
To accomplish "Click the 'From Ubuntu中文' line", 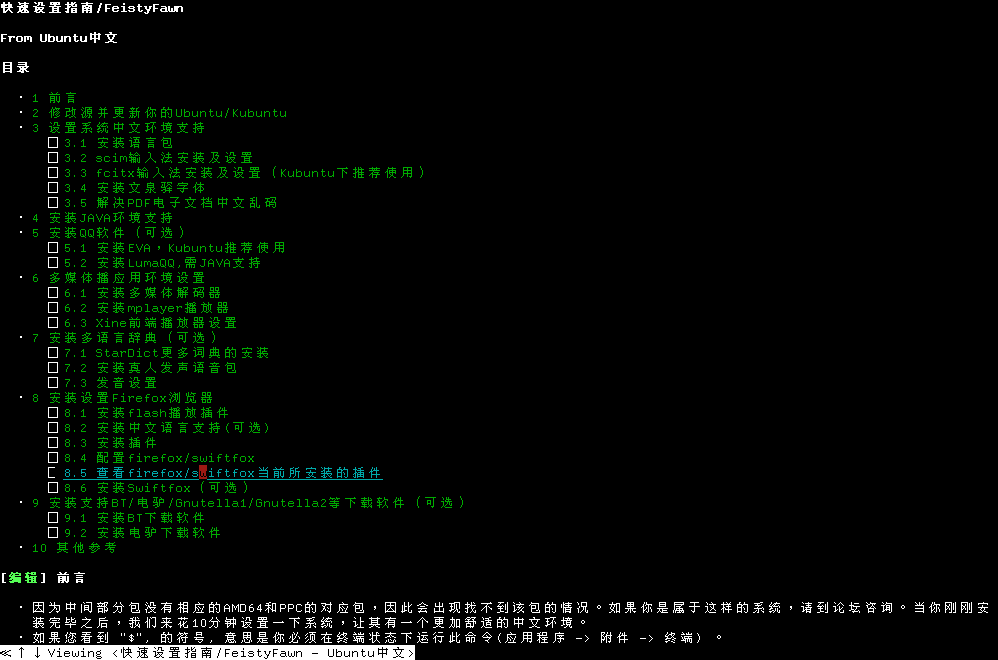I will [x=59, y=38].
